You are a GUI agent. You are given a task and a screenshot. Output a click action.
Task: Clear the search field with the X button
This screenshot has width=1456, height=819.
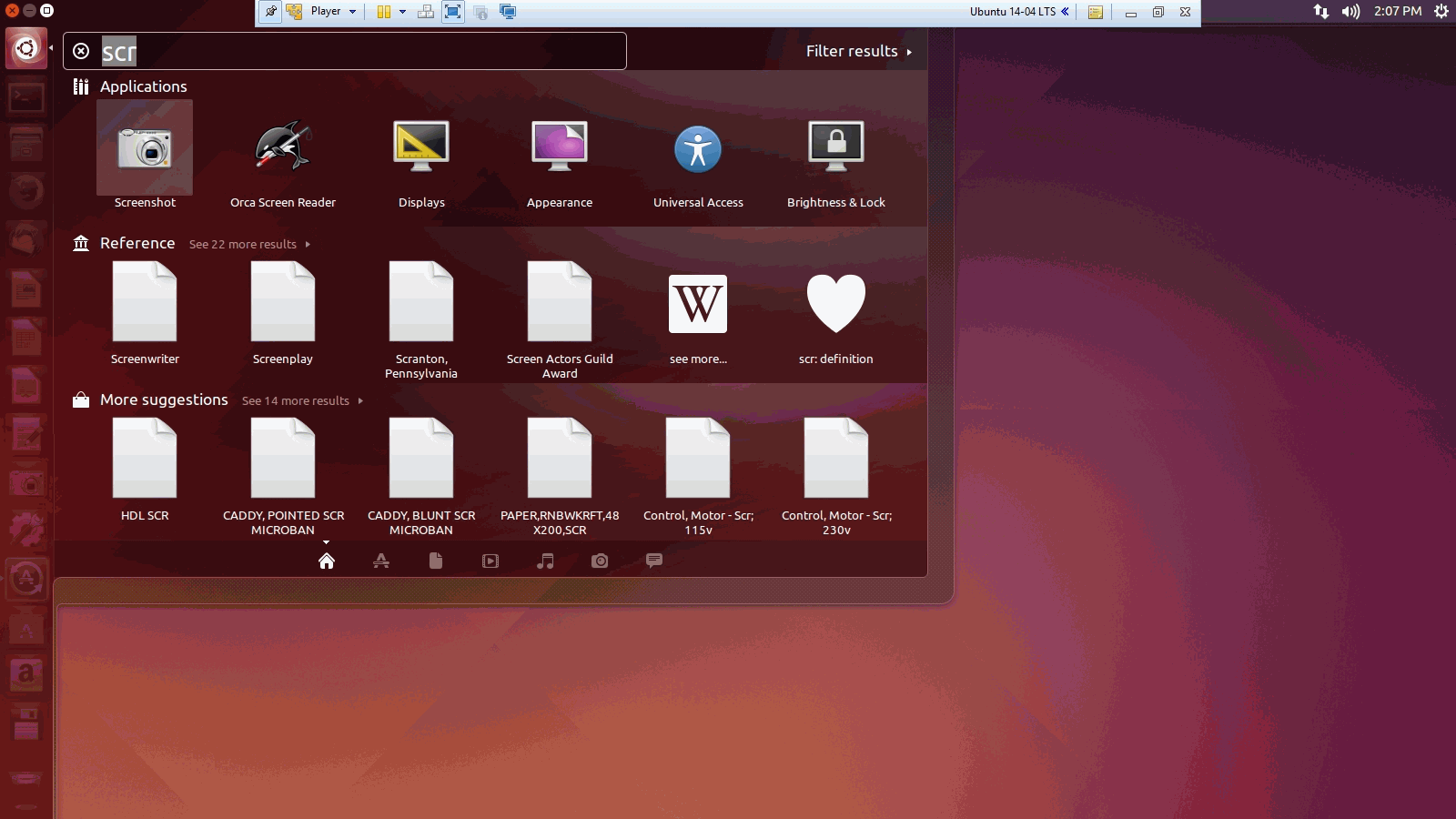click(81, 51)
